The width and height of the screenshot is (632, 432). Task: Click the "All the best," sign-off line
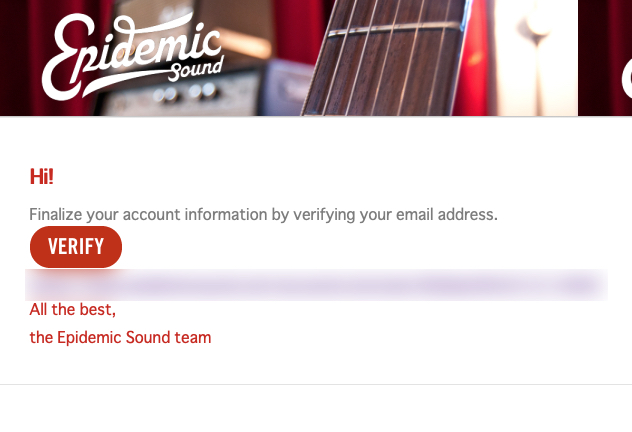coord(73,310)
